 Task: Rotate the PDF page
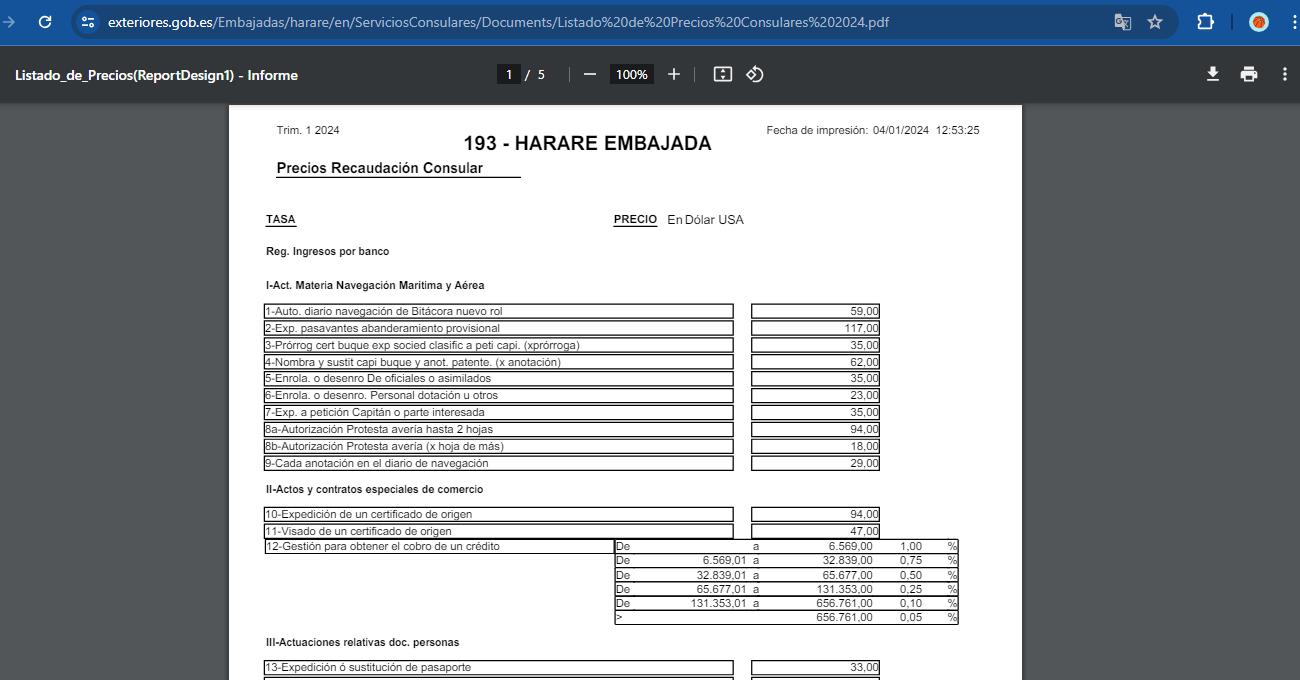[754, 73]
